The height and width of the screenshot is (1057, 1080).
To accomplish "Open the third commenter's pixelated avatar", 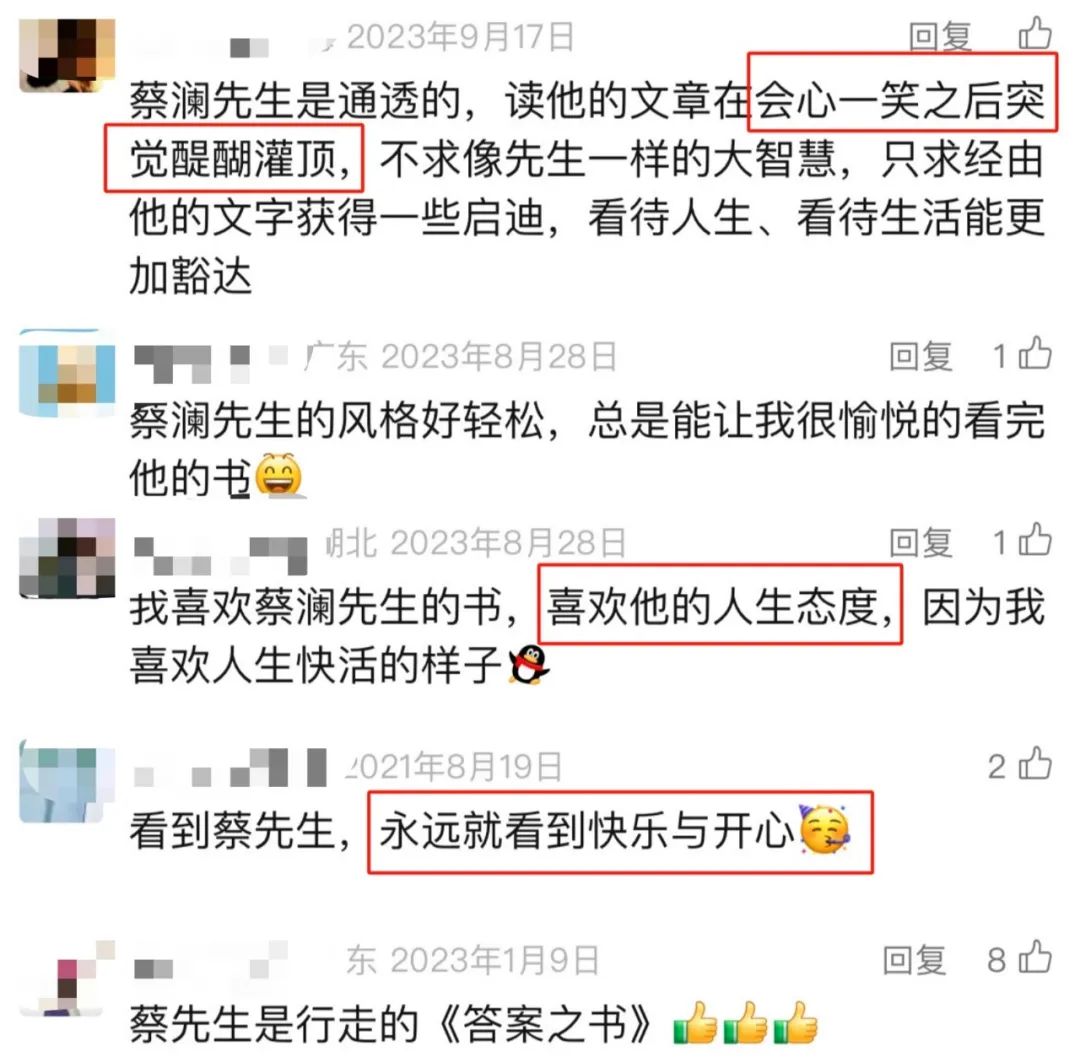I will (x=67, y=558).
